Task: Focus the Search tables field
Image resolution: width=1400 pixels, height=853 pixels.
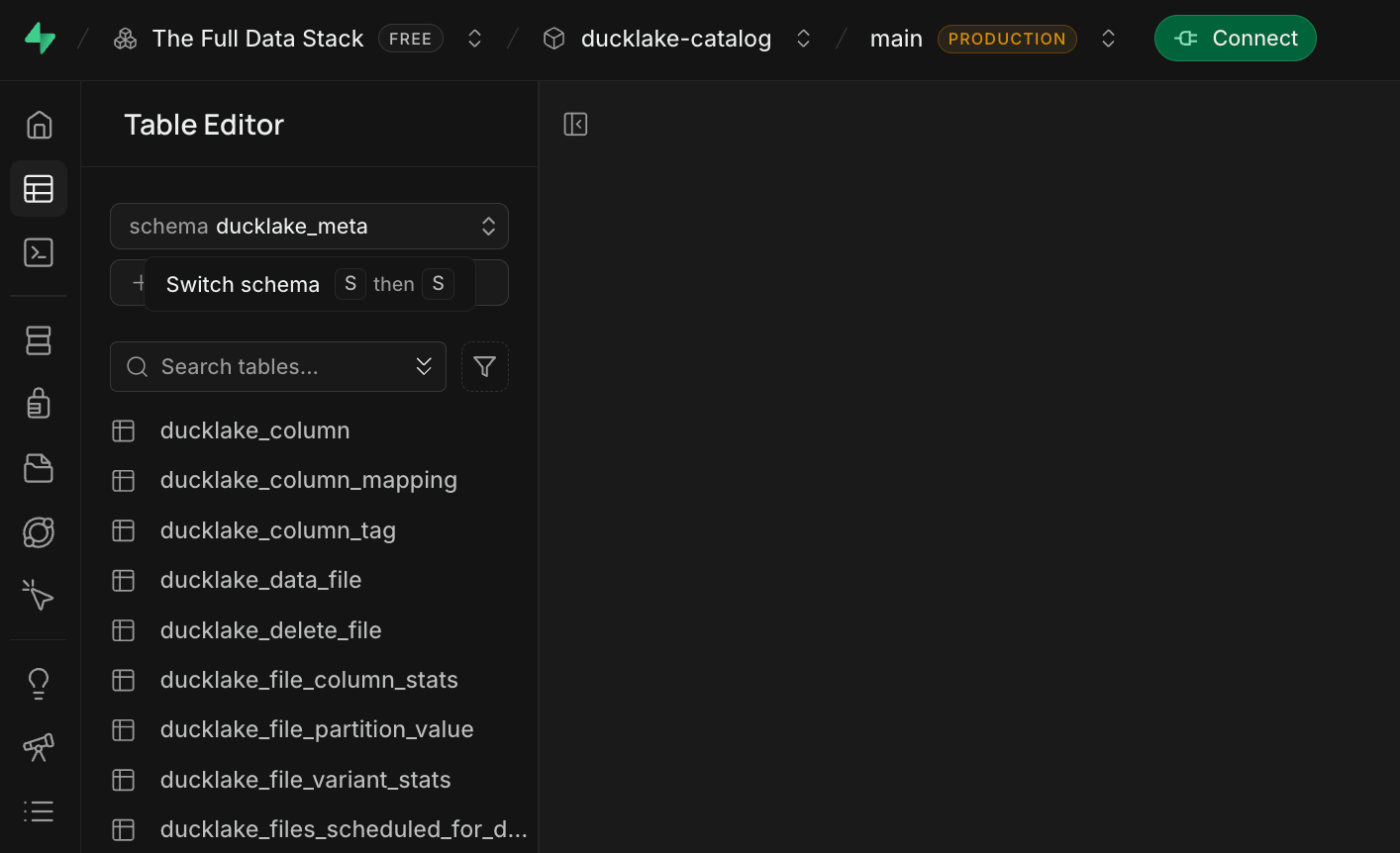Action: click(x=278, y=367)
